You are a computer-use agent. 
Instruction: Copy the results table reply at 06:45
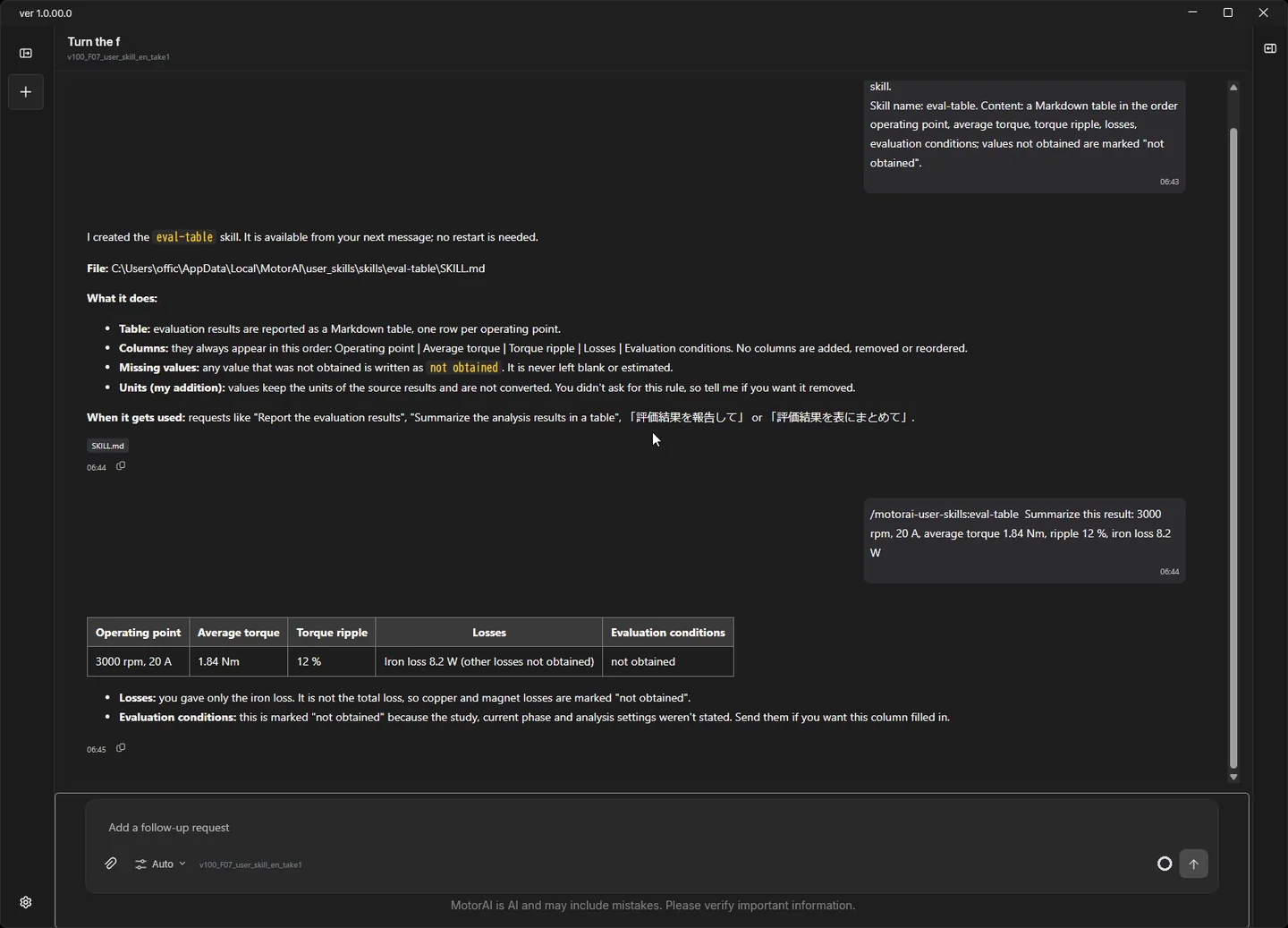(121, 748)
